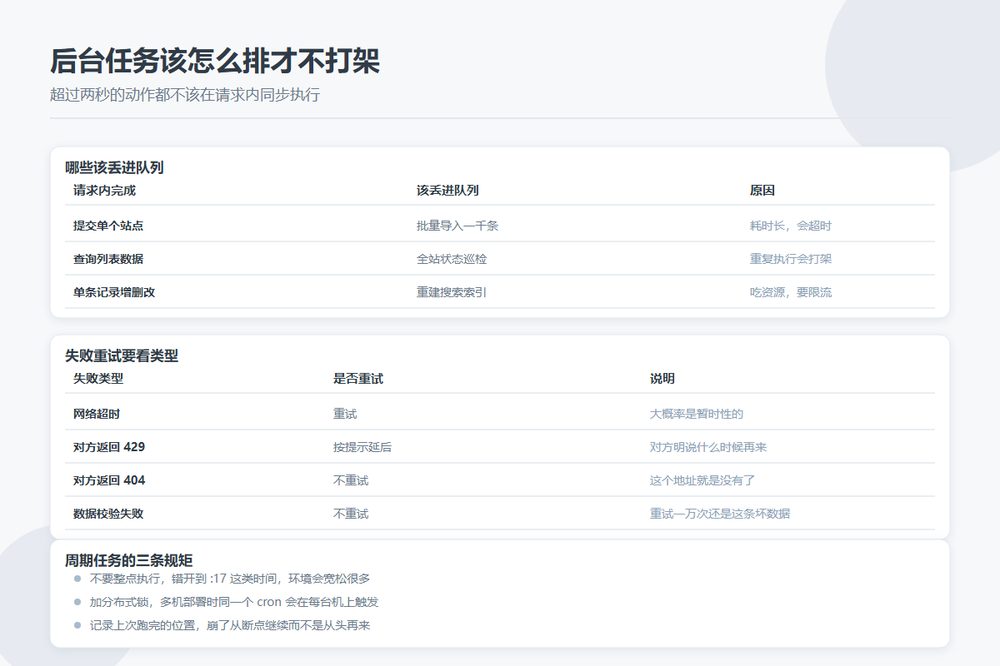Click the cell 查询列表数据
Image resolution: width=1000 pixels, height=666 pixels.
(x=108, y=258)
